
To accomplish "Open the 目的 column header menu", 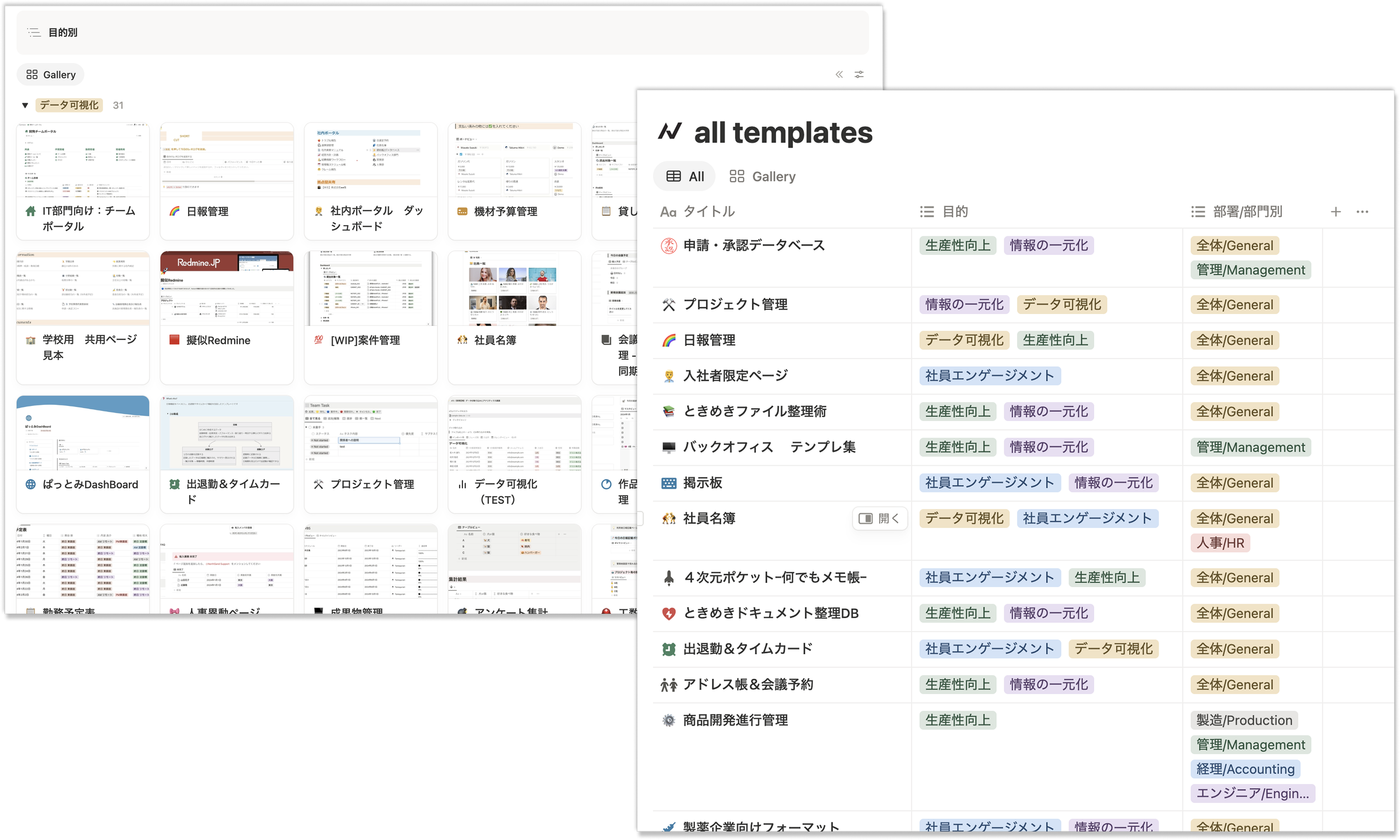I will pos(944,212).
